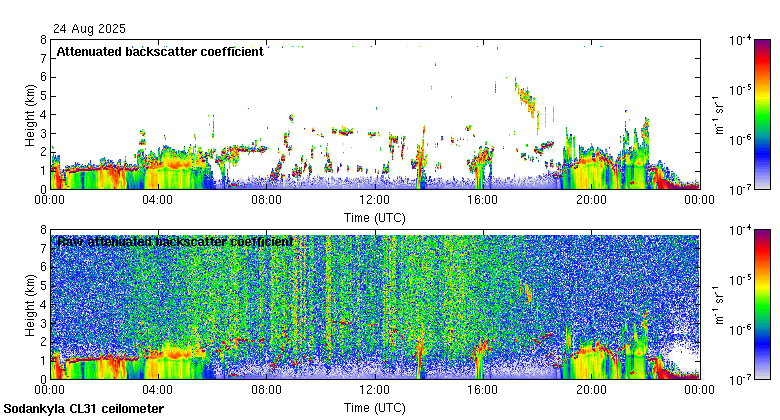This screenshot has height=420, width=780.
Task: Click the 'm⁻¹ sr⁻¹' unit label of the Raw plot
Action: 719,305
